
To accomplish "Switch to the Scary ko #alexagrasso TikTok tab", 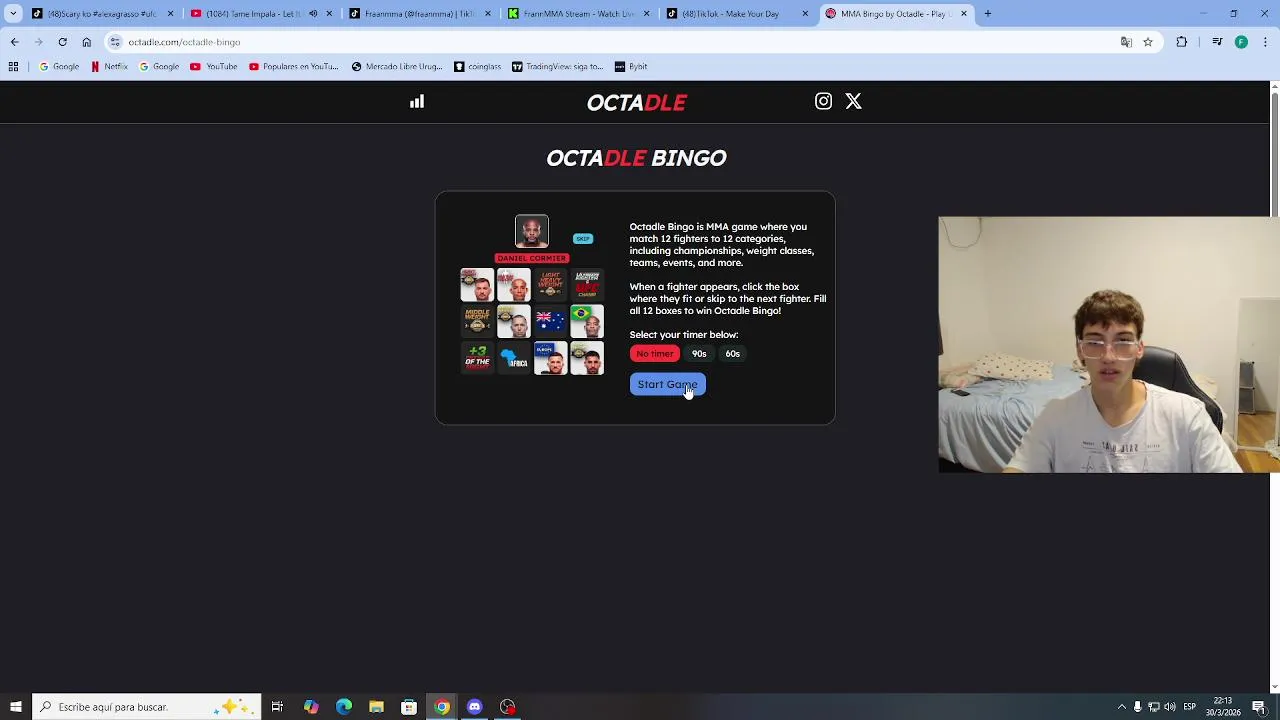I will [101, 14].
